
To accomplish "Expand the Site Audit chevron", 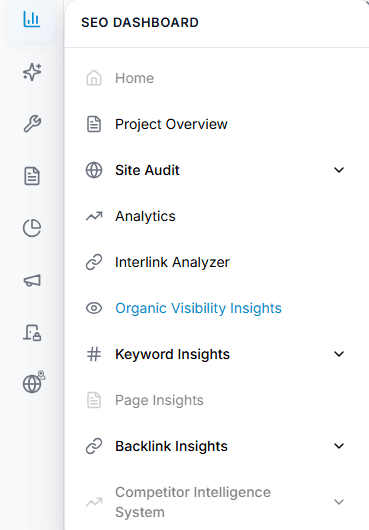I will (339, 170).
